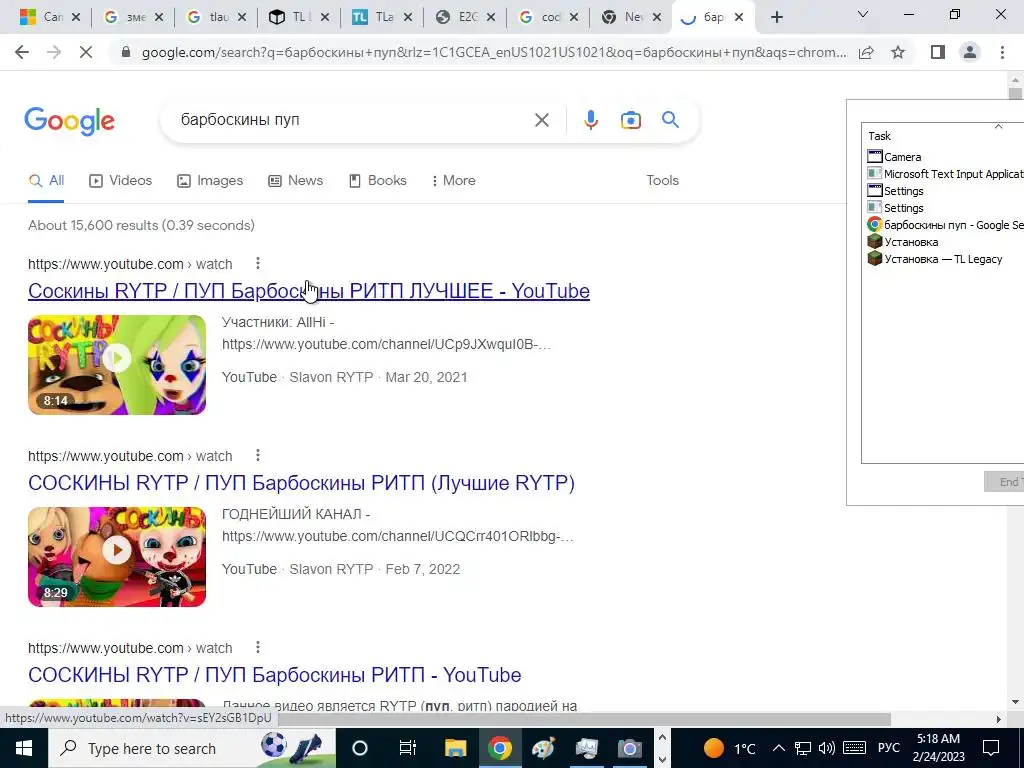Open tab search chevron in title bar
Screen dimensions: 1024x768
pyautogui.click(x=863, y=14)
